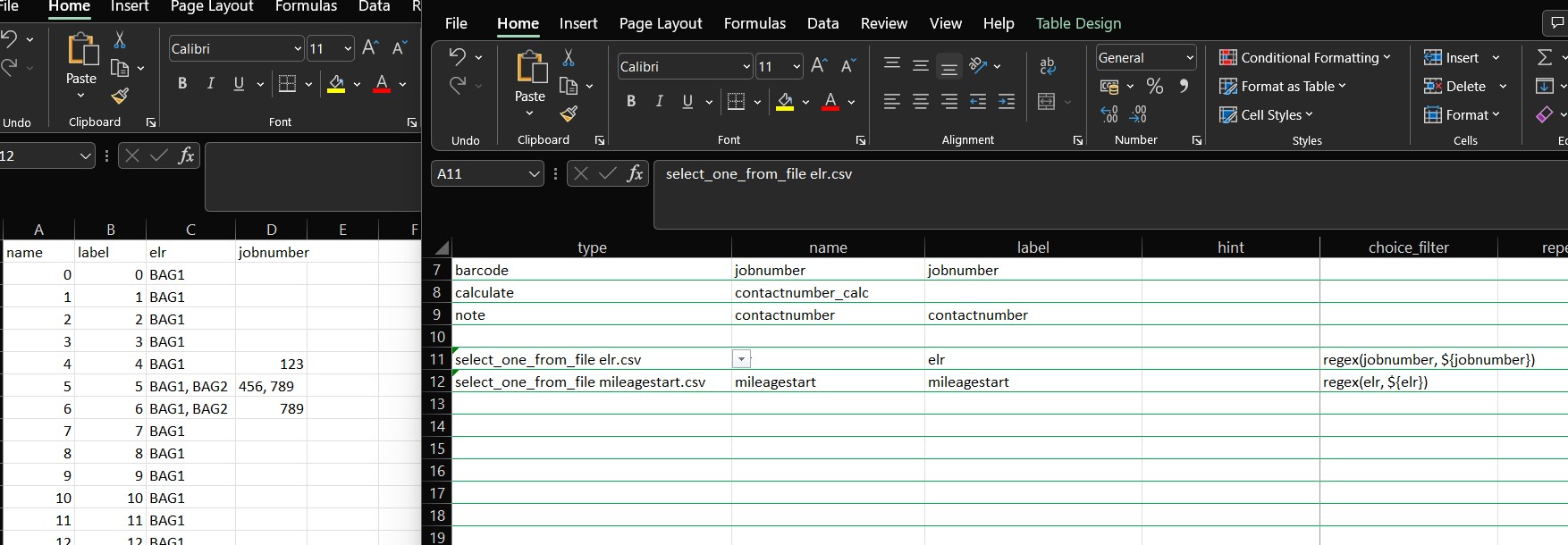Click Format Painter in right Excel window
This screenshot has height=545, width=1568.
pos(569,113)
